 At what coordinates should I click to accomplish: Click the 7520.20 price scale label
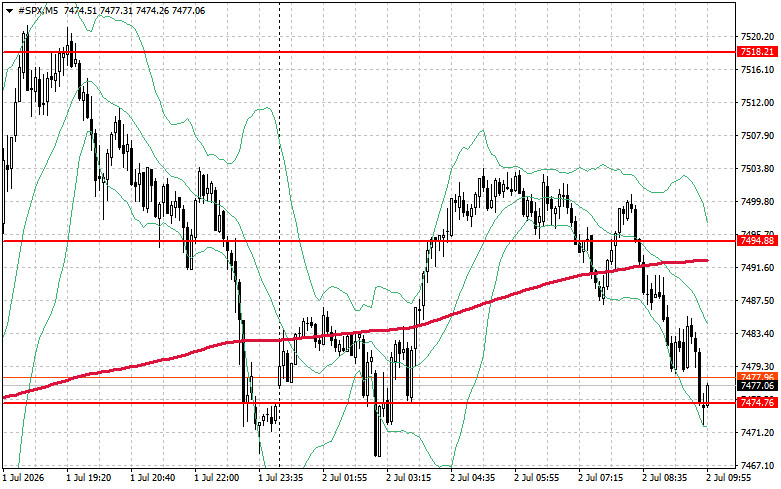coord(758,37)
